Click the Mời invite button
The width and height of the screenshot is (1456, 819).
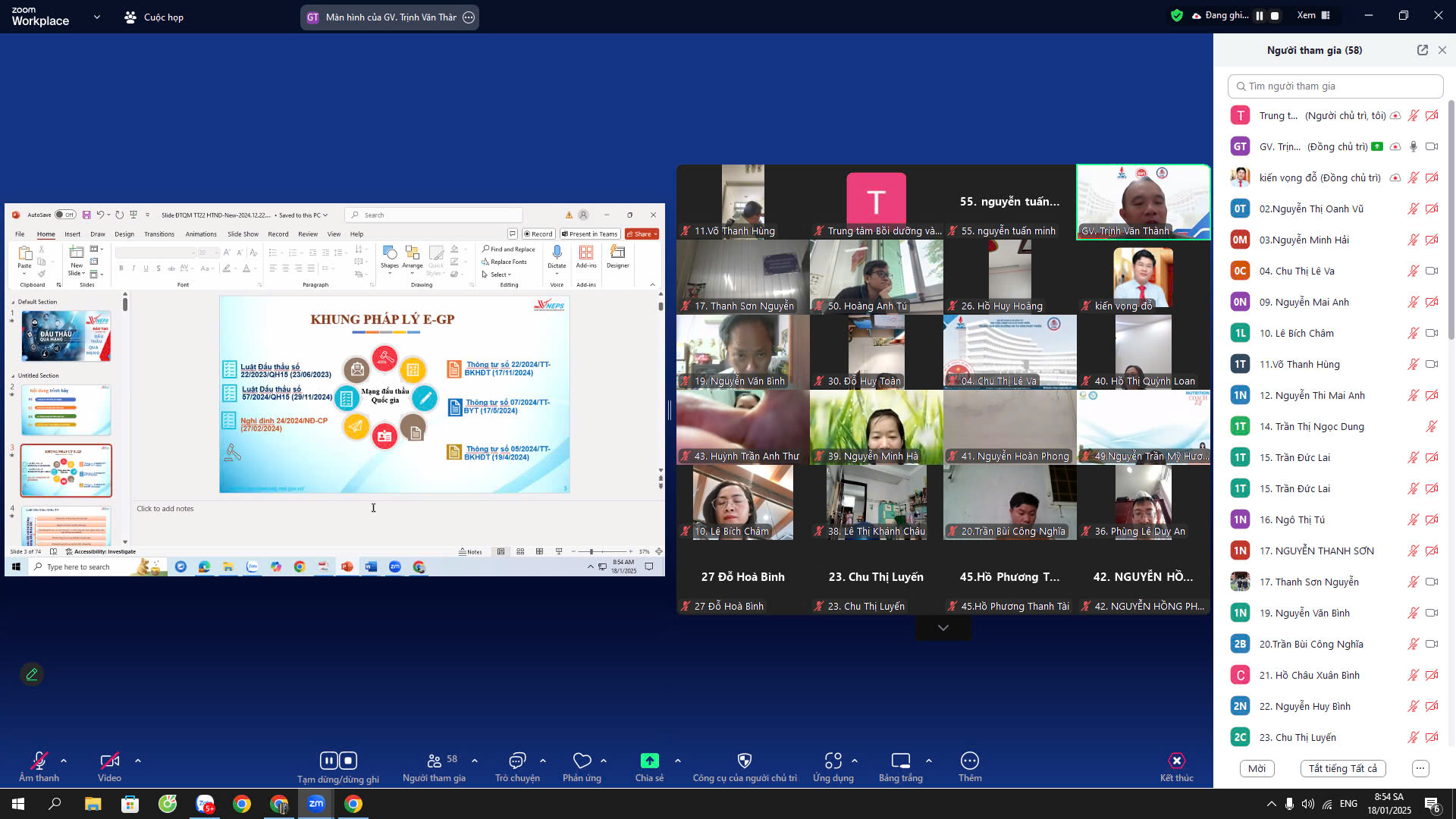click(x=1257, y=768)
